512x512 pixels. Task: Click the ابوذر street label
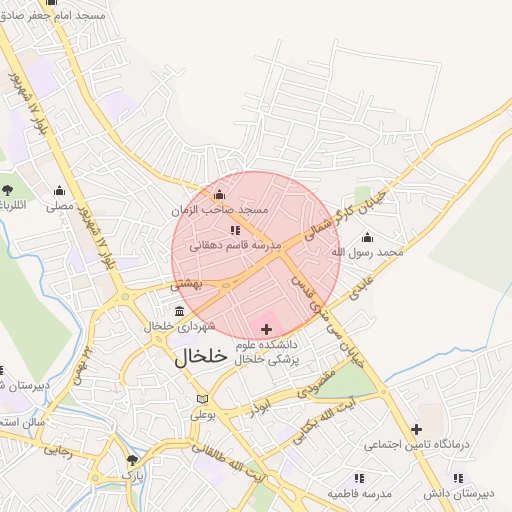[260, 408]
